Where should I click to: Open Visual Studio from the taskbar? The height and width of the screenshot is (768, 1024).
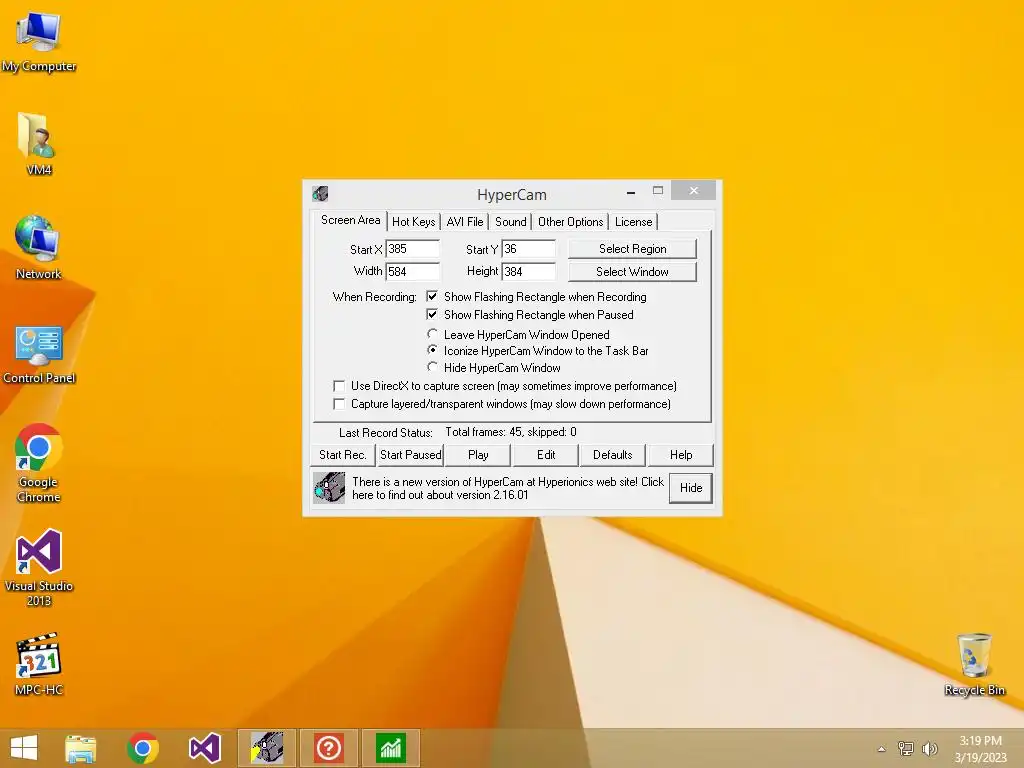204,748
